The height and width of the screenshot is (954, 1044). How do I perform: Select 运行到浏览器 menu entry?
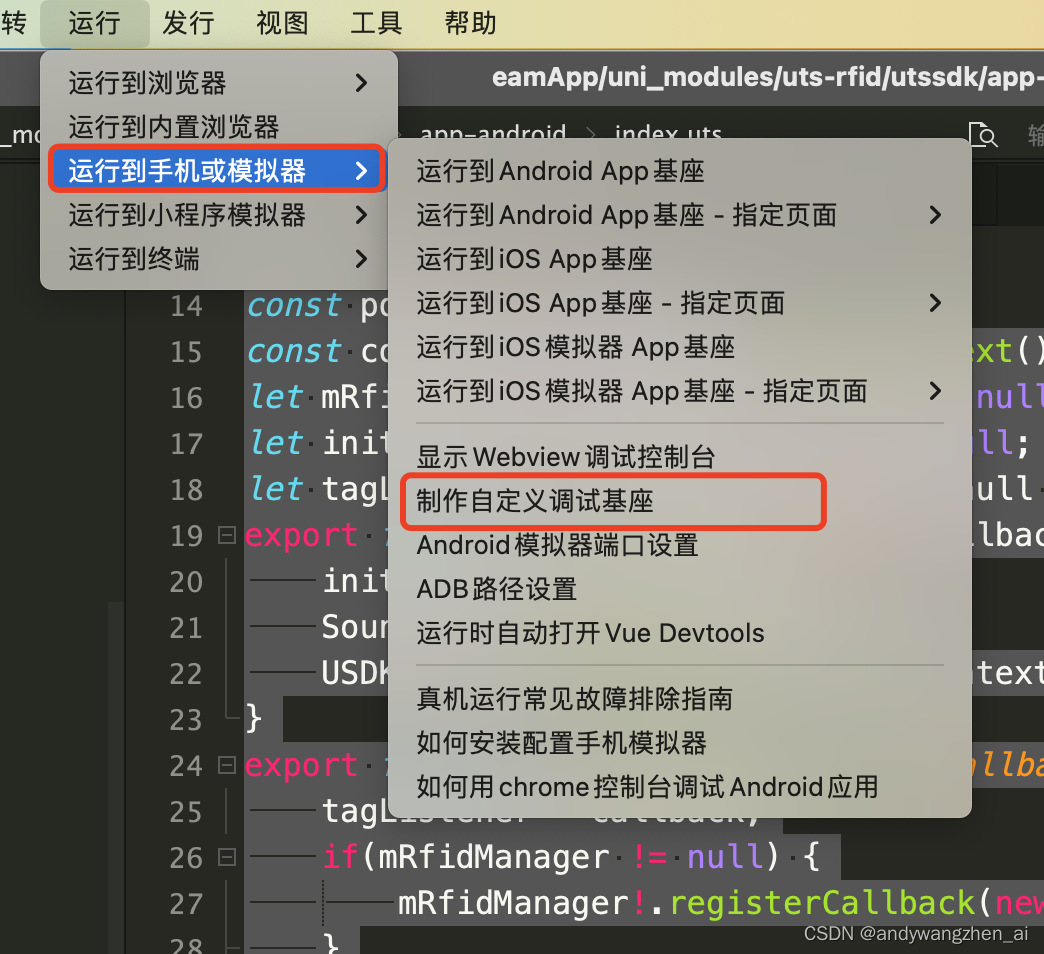(x=218, y=83)
